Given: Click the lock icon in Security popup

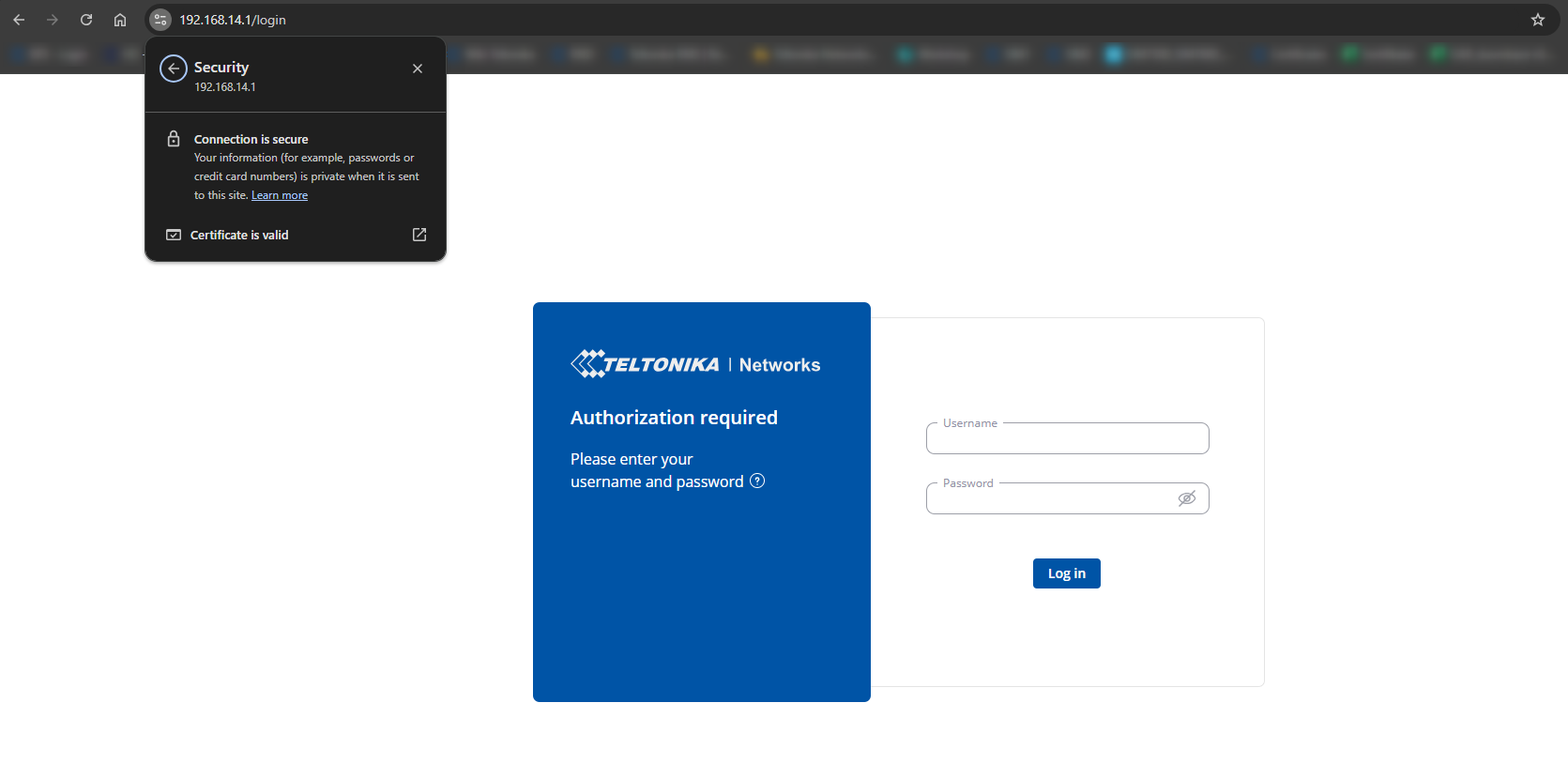Looking at the screenshot, I should pos(174,139).
